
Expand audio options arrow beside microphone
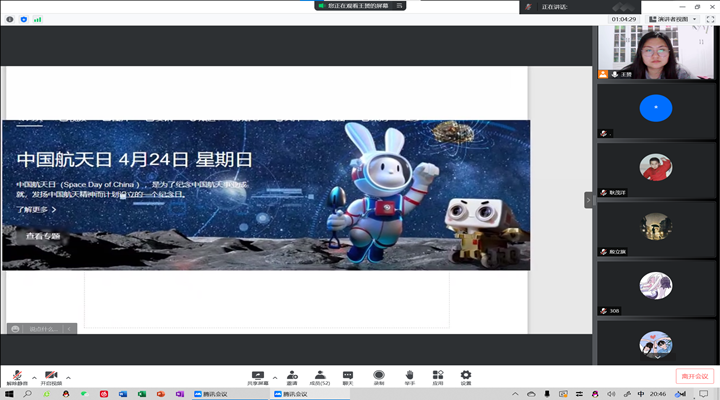click(34, 377)
